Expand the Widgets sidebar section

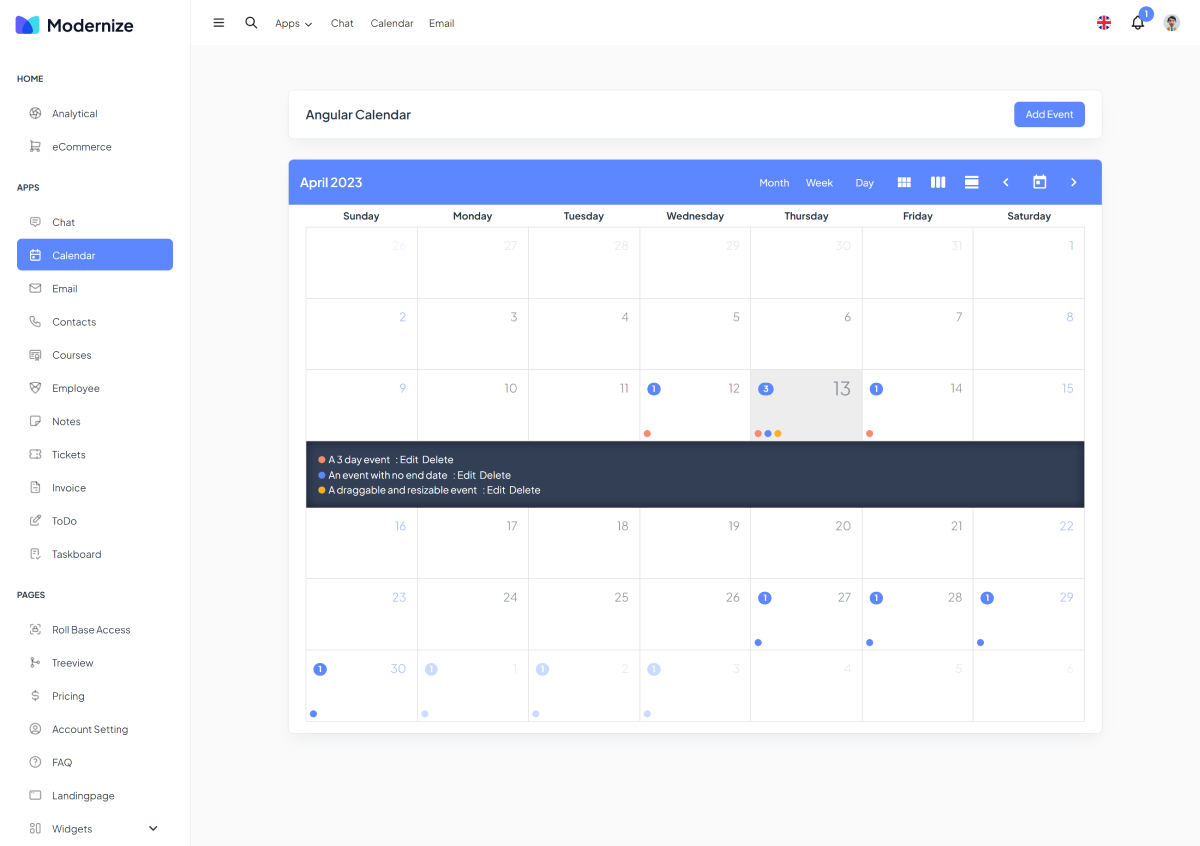click(153, 828)
